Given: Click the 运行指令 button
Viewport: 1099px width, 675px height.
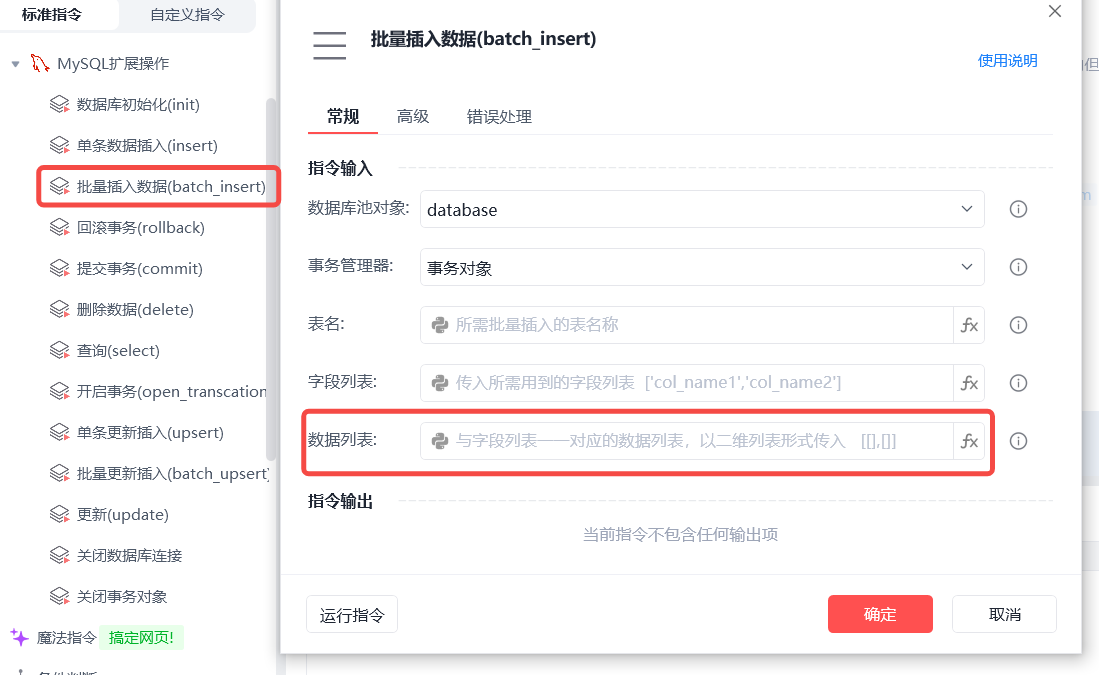Looking at the screenshot, I should click(x=352, y=615).
